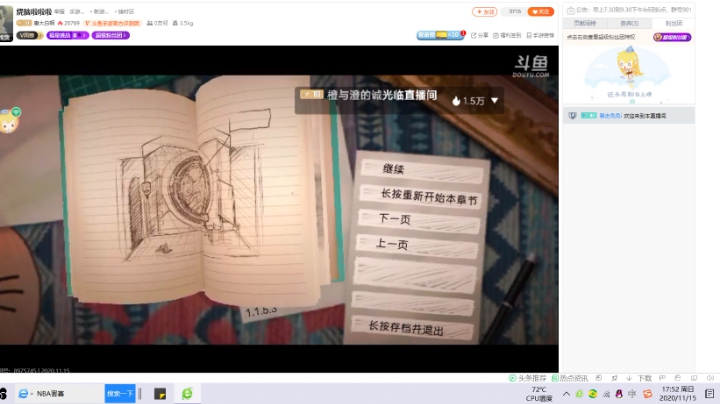Open the sticky notes taskbar app
720x404 pixels.
tap(160, 393)
